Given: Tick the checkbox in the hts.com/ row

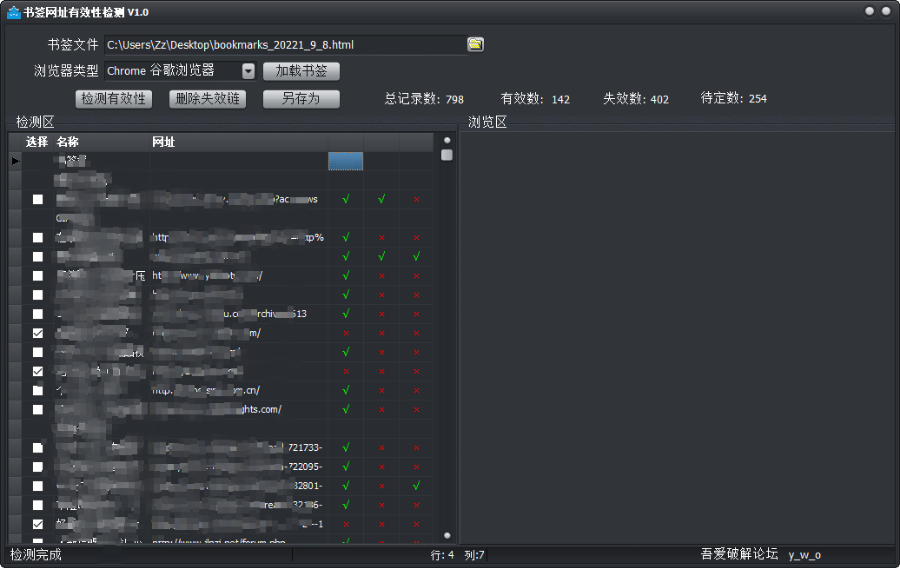Looking at the screenshot, I should [38, 409].
